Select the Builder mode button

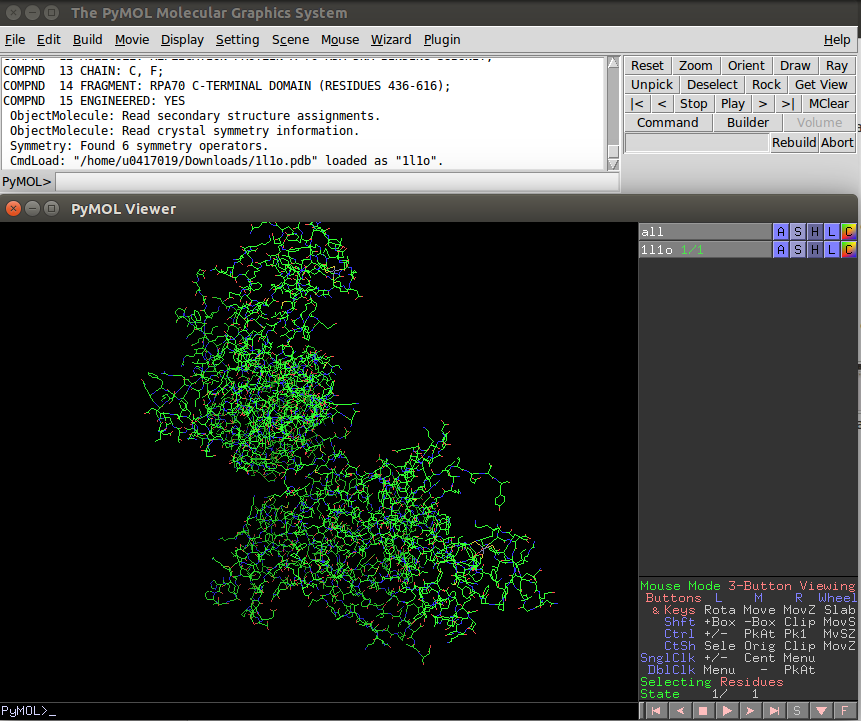pos(748,122)
